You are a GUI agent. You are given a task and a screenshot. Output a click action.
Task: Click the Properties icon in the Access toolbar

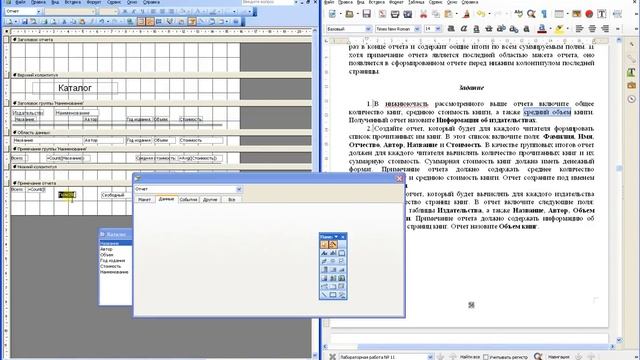[191, 22]
